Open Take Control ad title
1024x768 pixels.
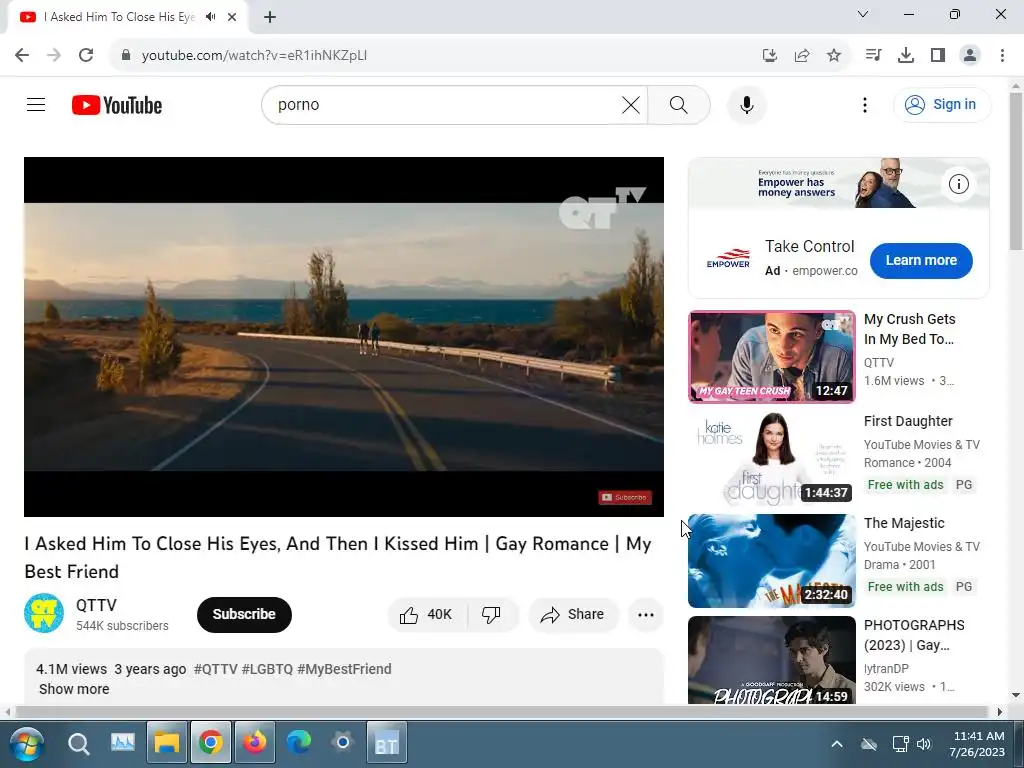(x=809, y=246)
